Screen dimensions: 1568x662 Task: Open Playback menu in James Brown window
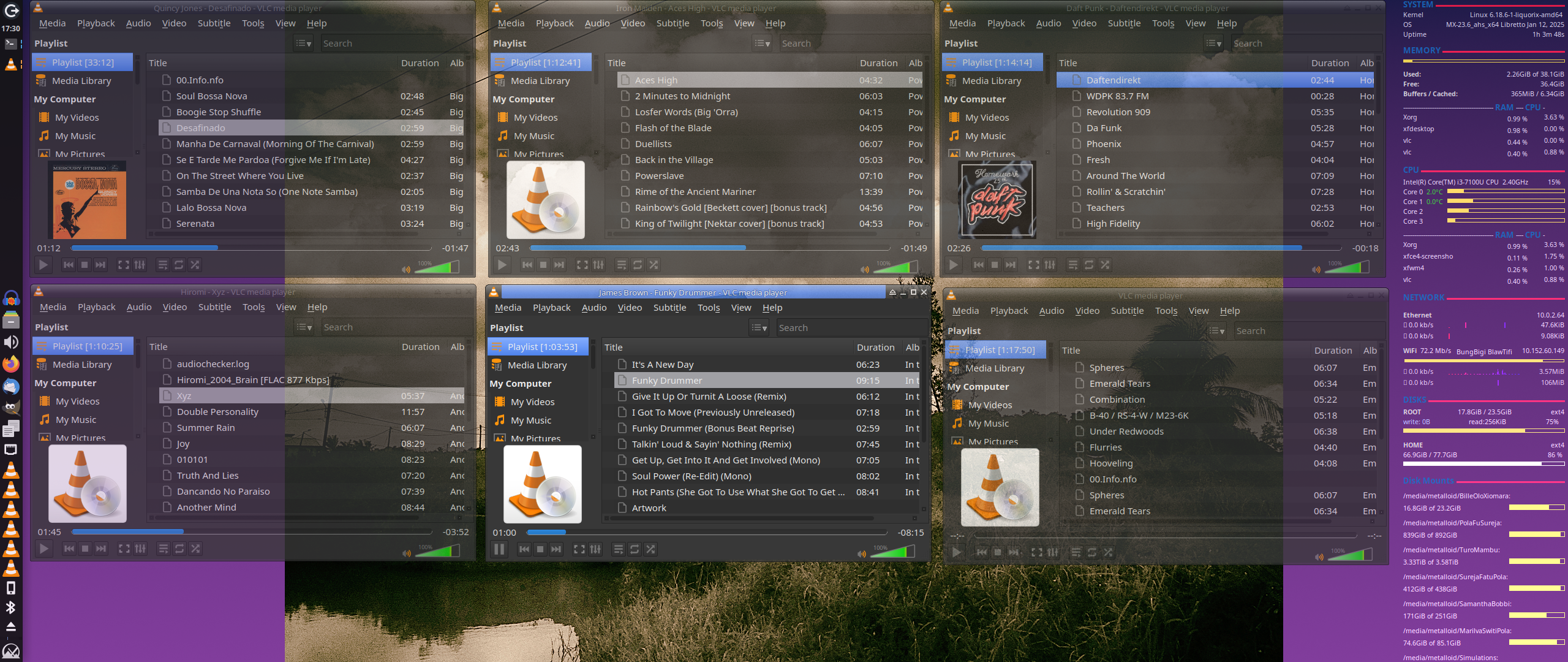coord(551,308)
